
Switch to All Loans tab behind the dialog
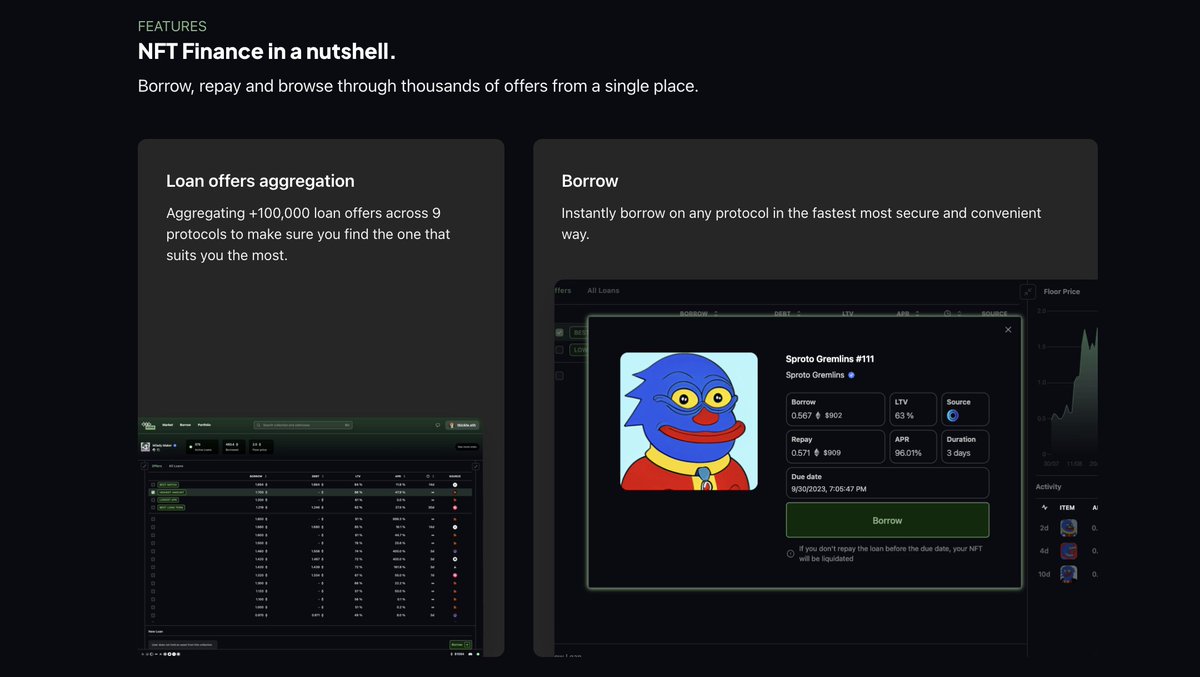click(603, 290)
